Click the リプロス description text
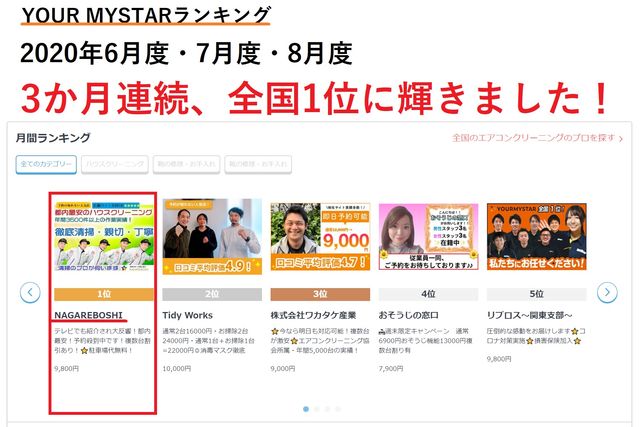 (x=536, y=336)
